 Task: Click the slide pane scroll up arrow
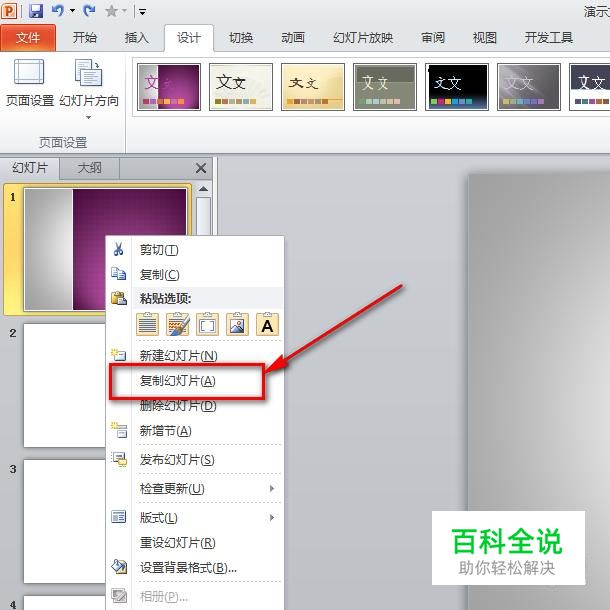[x=203, y=189]
